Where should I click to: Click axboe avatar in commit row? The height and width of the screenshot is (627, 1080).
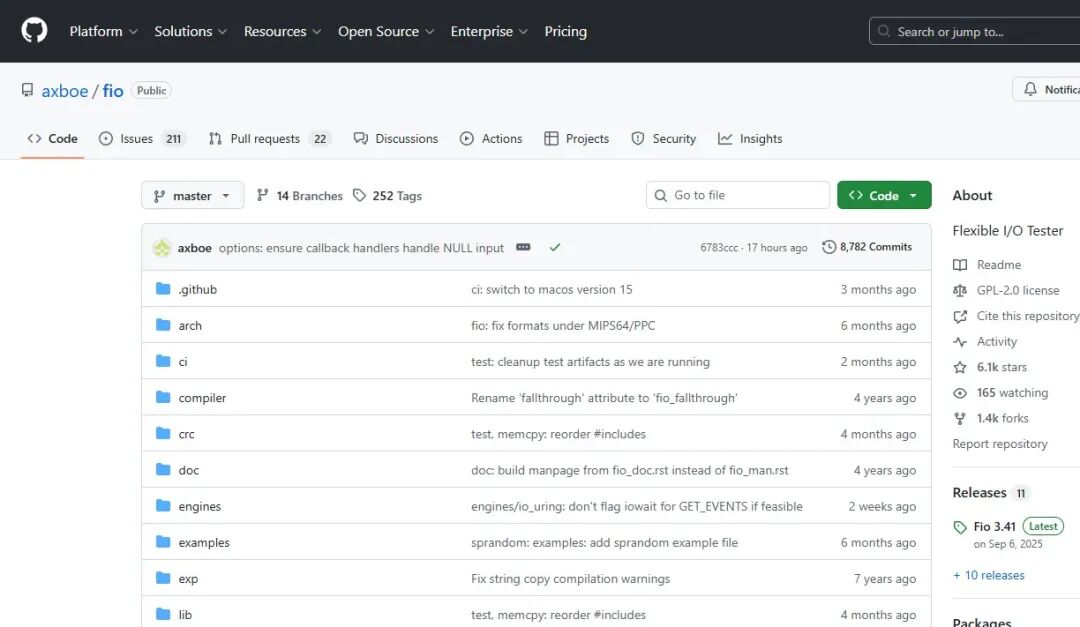tap(162, 248)
